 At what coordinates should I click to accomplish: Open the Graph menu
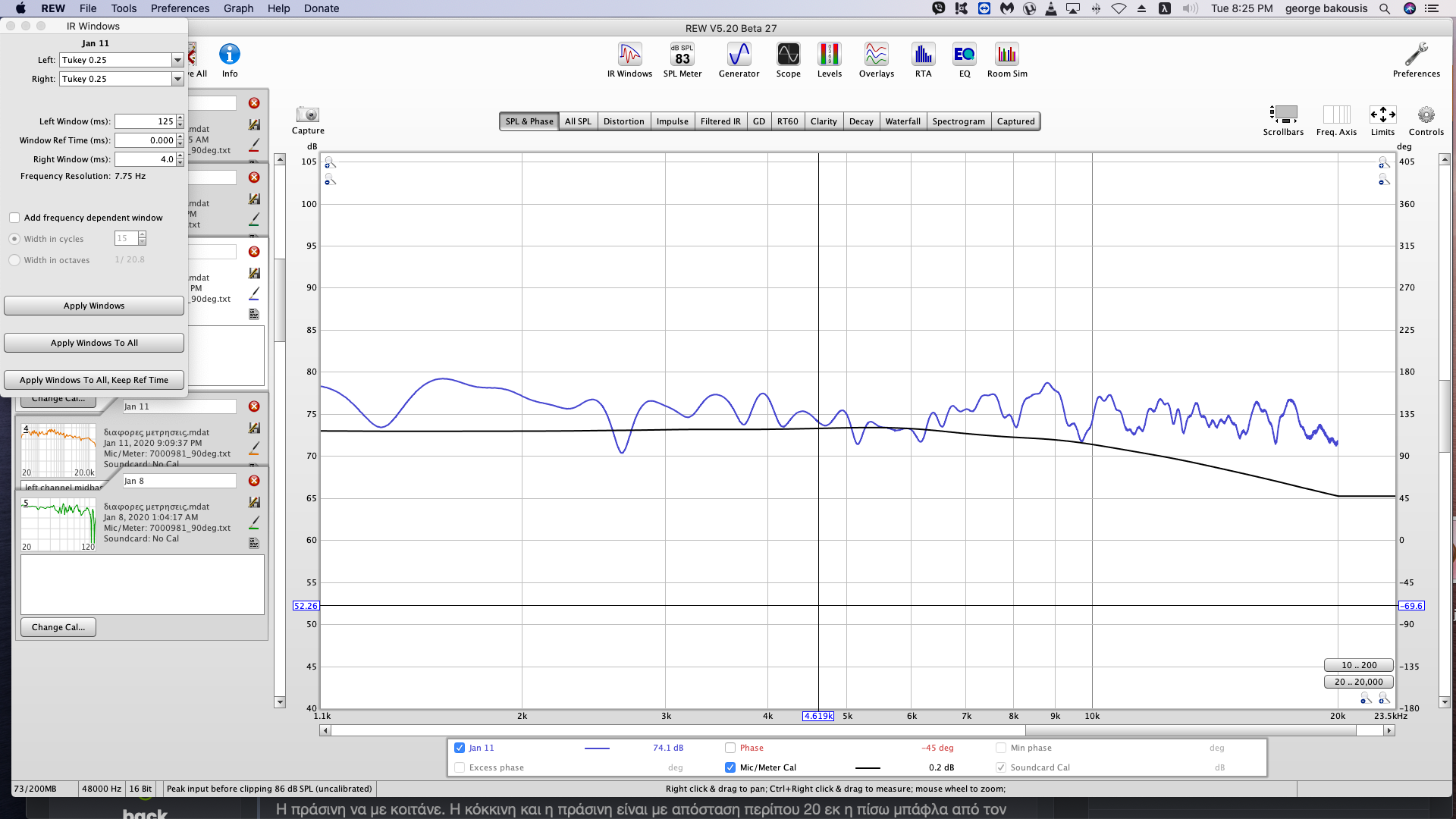(238, 8)
